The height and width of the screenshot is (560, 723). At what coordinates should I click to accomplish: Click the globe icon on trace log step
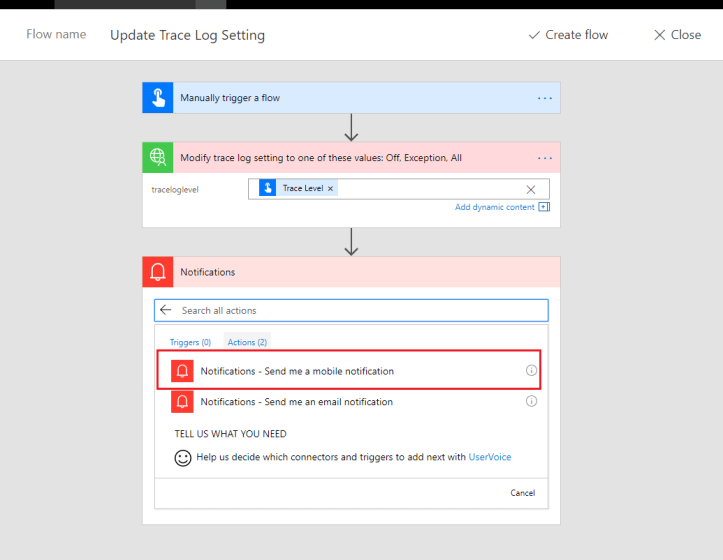158,158
